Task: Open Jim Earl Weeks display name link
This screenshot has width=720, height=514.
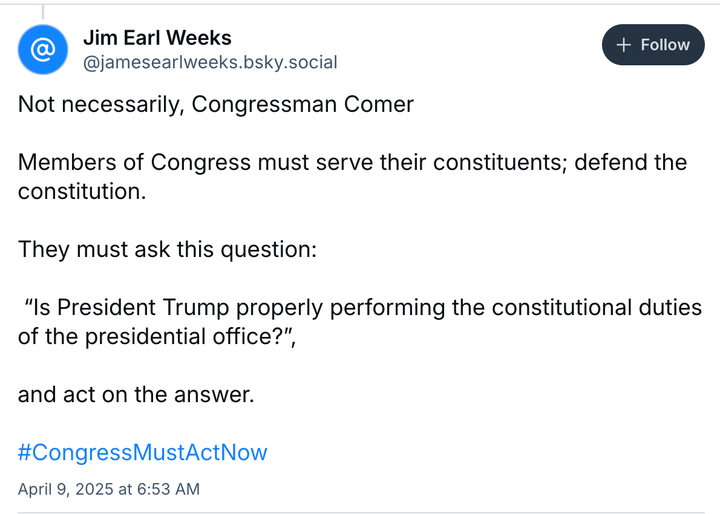Action: (x=157, y=38)
